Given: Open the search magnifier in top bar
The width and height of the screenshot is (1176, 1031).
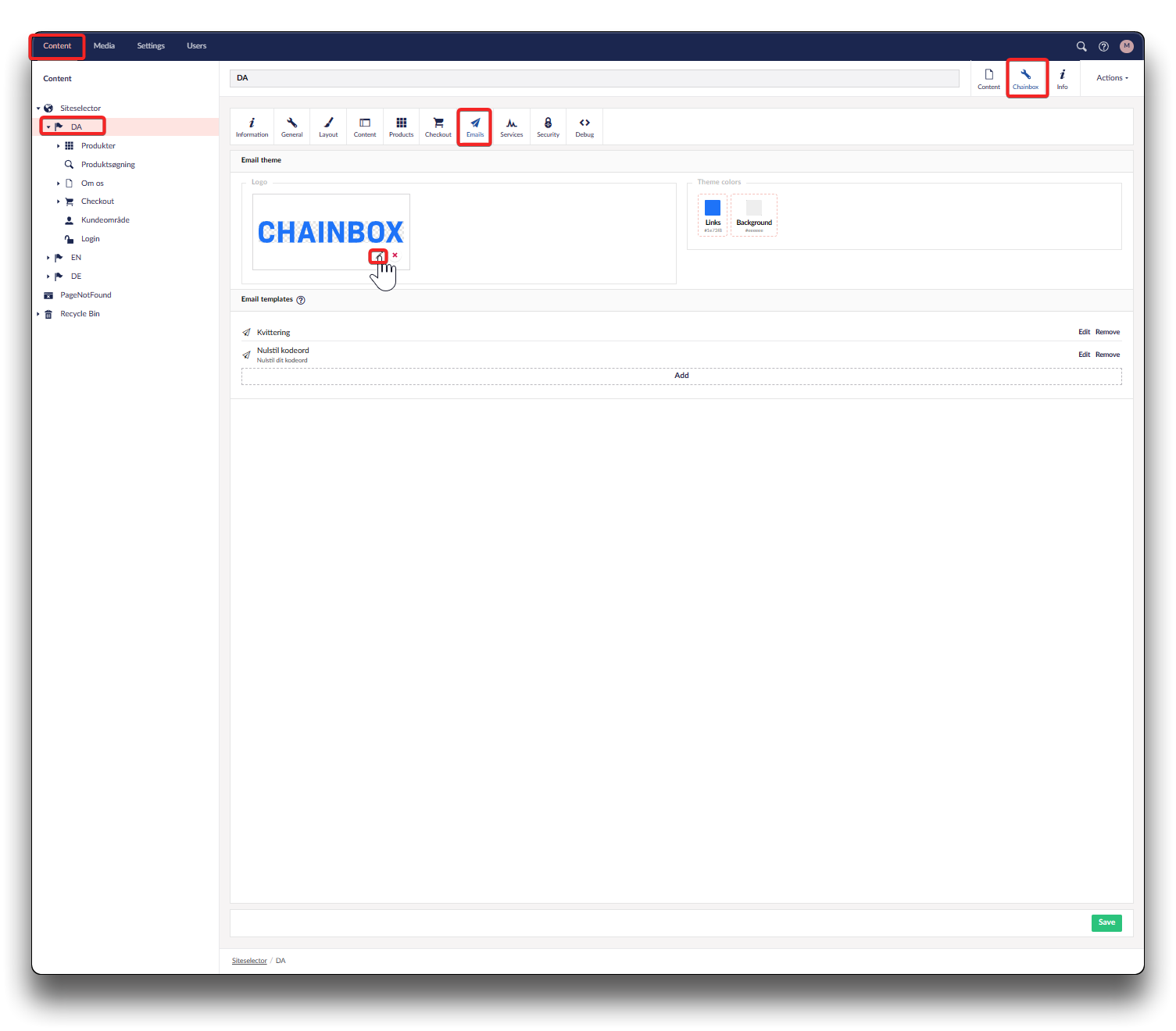Looking at the screenshot, I should click(1081, 46).
